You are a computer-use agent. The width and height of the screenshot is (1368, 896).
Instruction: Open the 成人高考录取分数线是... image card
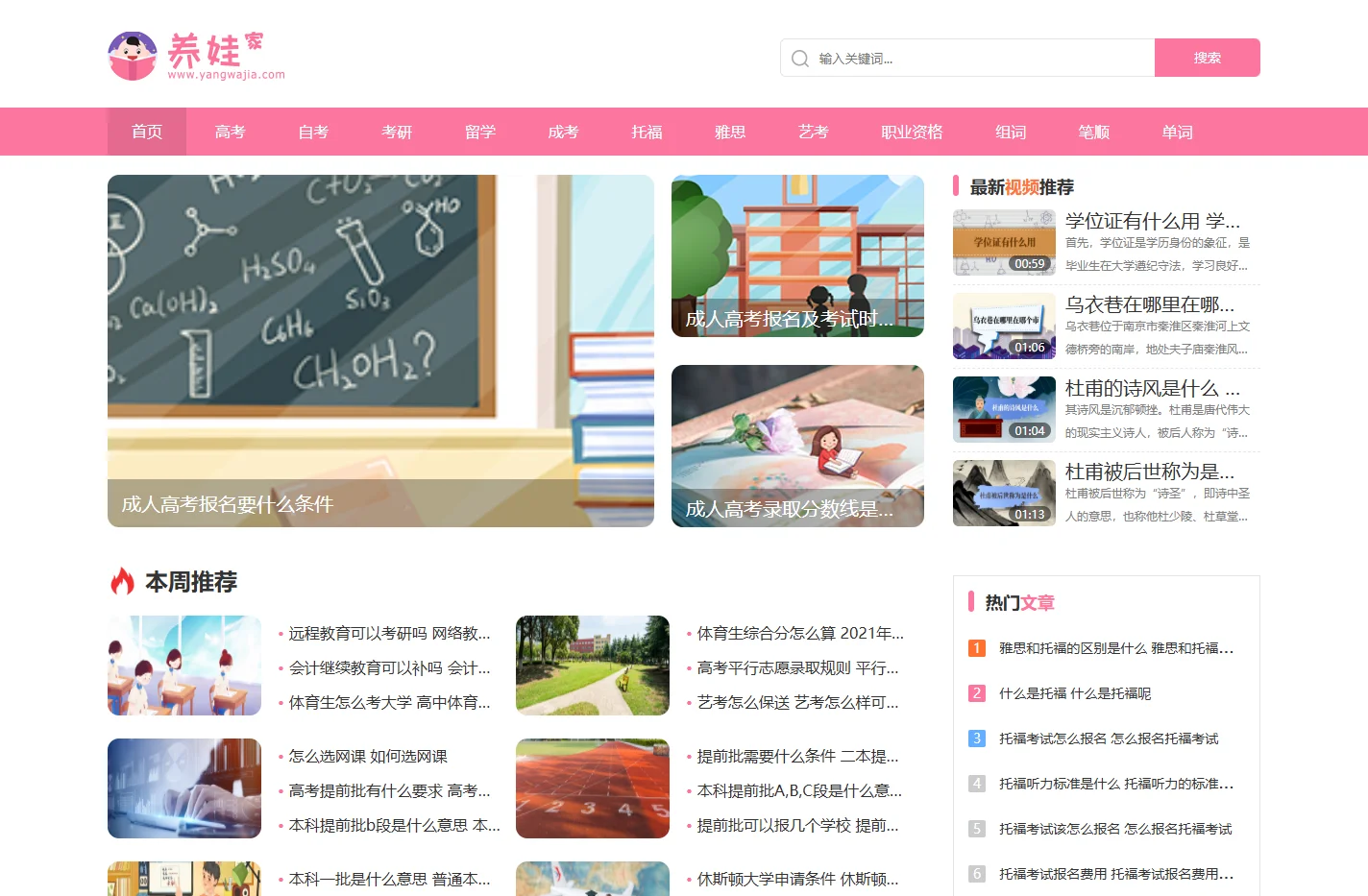click(797, 446)
